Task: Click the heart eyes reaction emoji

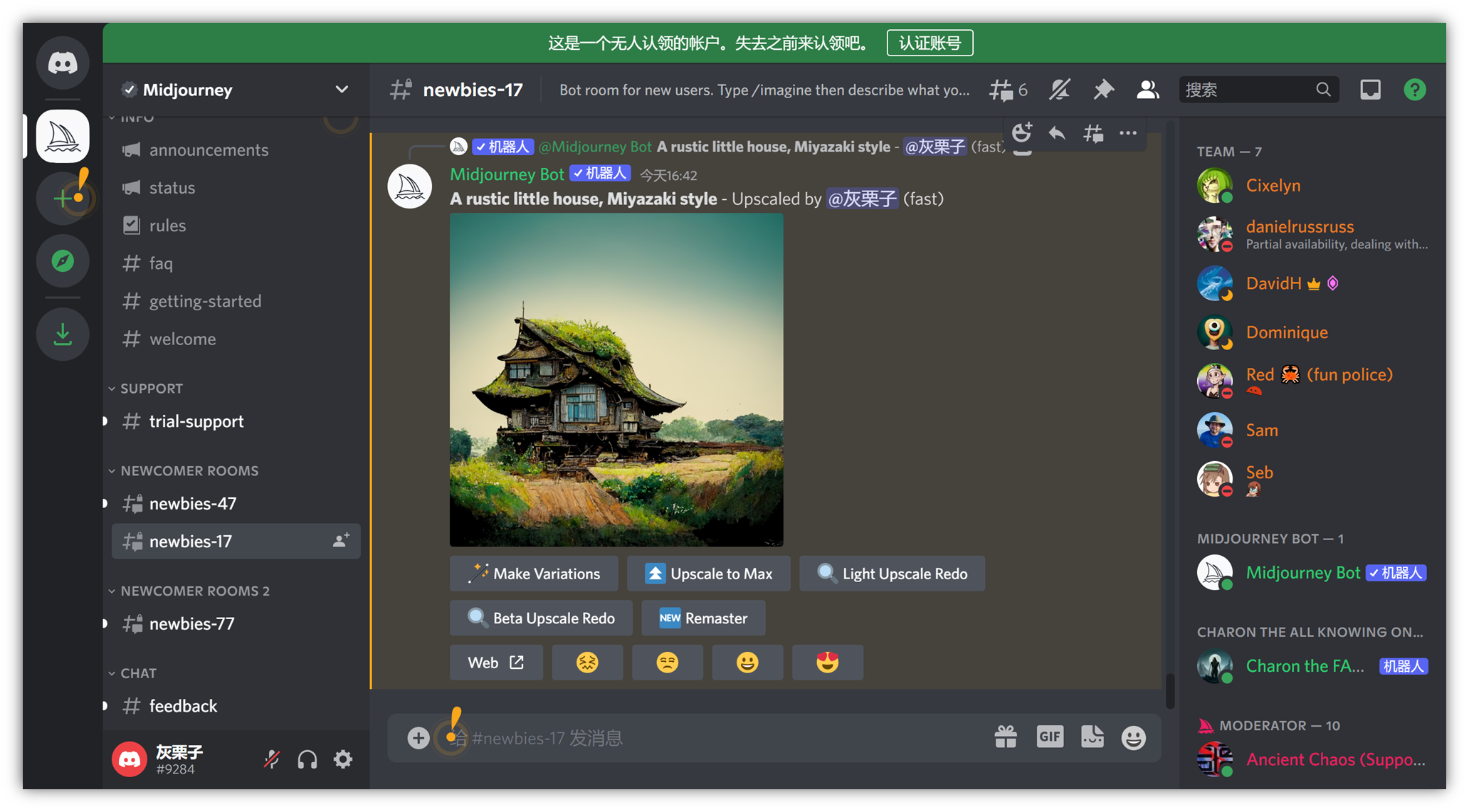Action: [828, 662]
